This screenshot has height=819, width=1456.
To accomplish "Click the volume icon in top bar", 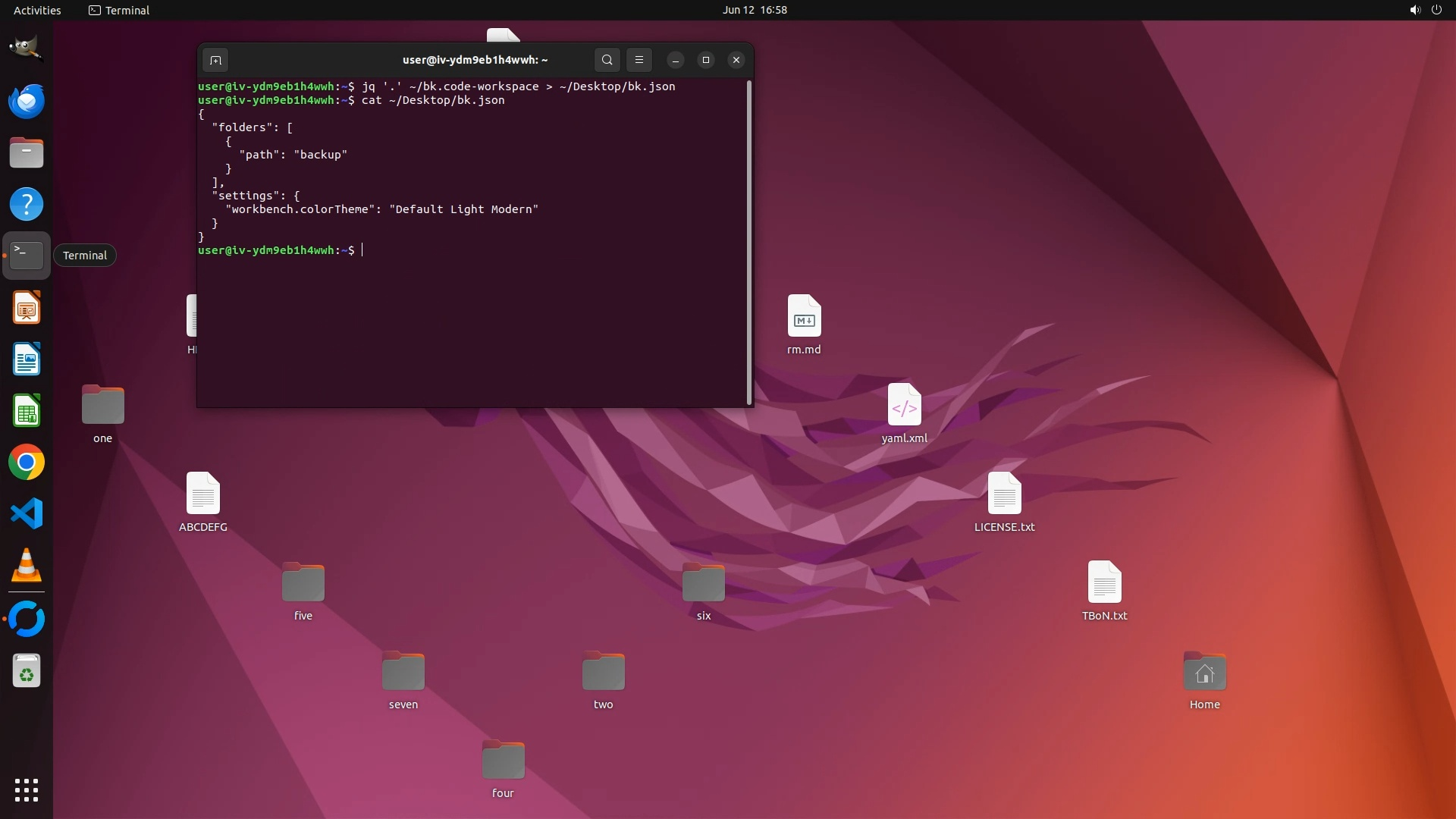I will pyautogui.click(x=1414, y=10).
